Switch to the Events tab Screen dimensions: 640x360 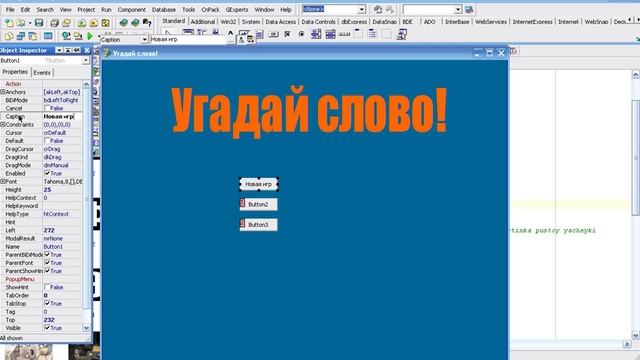42,73
